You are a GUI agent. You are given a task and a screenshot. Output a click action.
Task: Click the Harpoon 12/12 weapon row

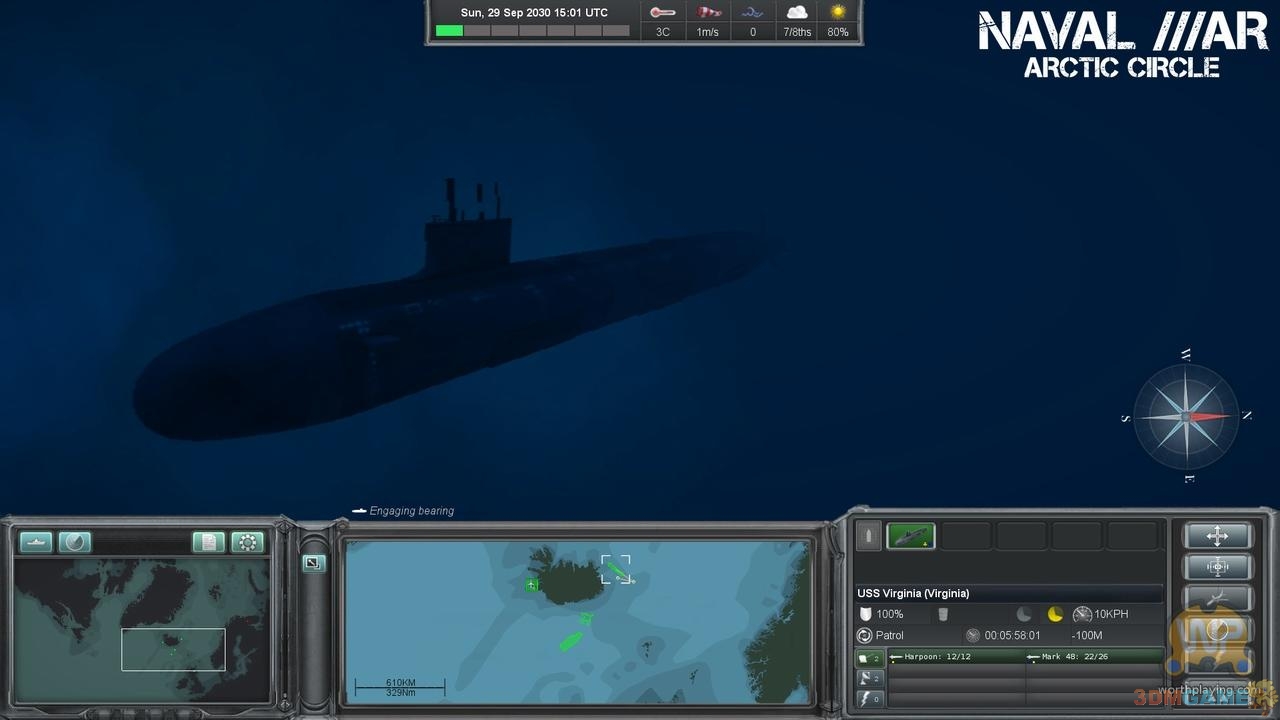955,657
